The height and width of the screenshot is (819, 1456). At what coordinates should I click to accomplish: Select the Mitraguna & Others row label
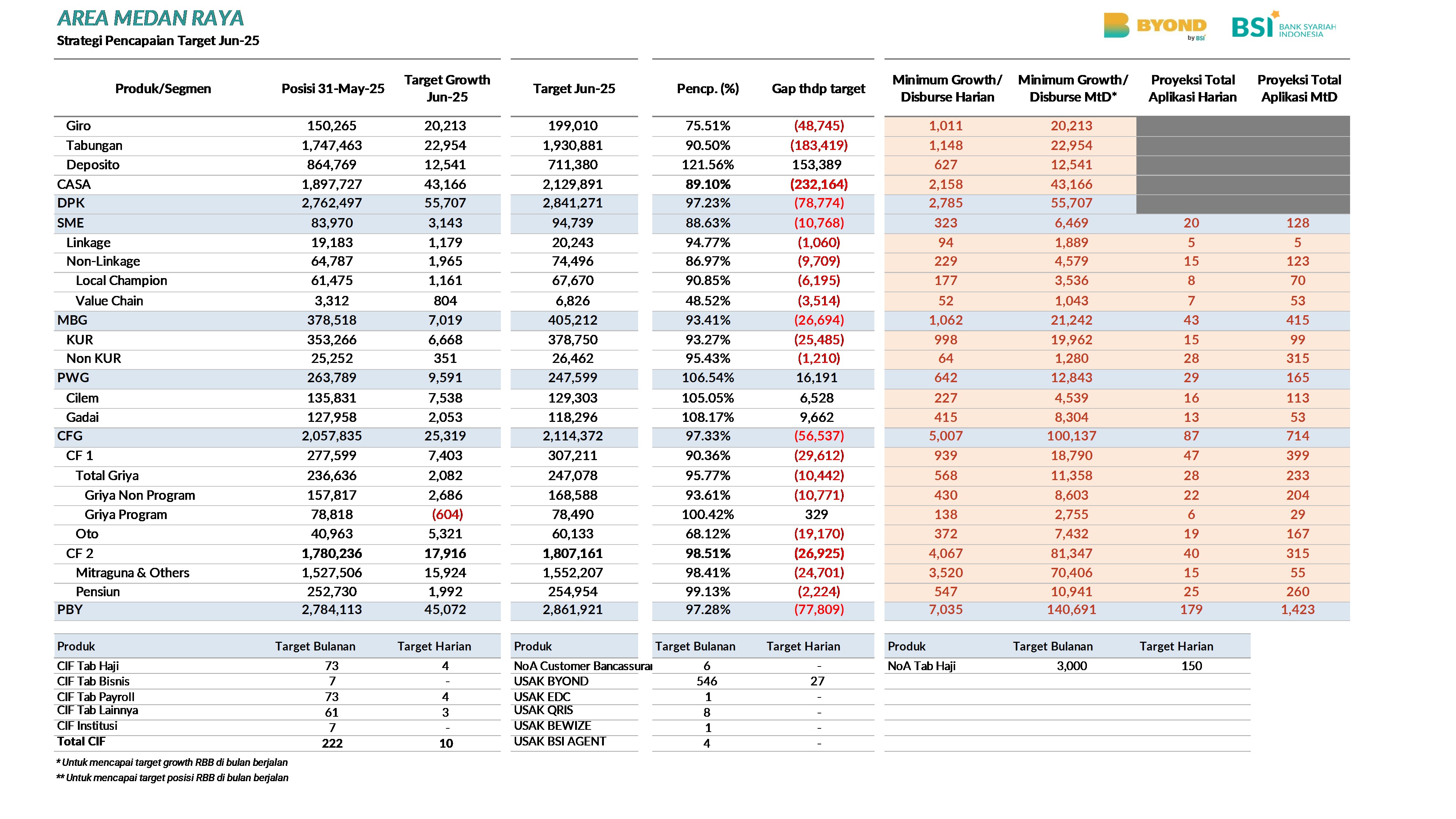132,573
